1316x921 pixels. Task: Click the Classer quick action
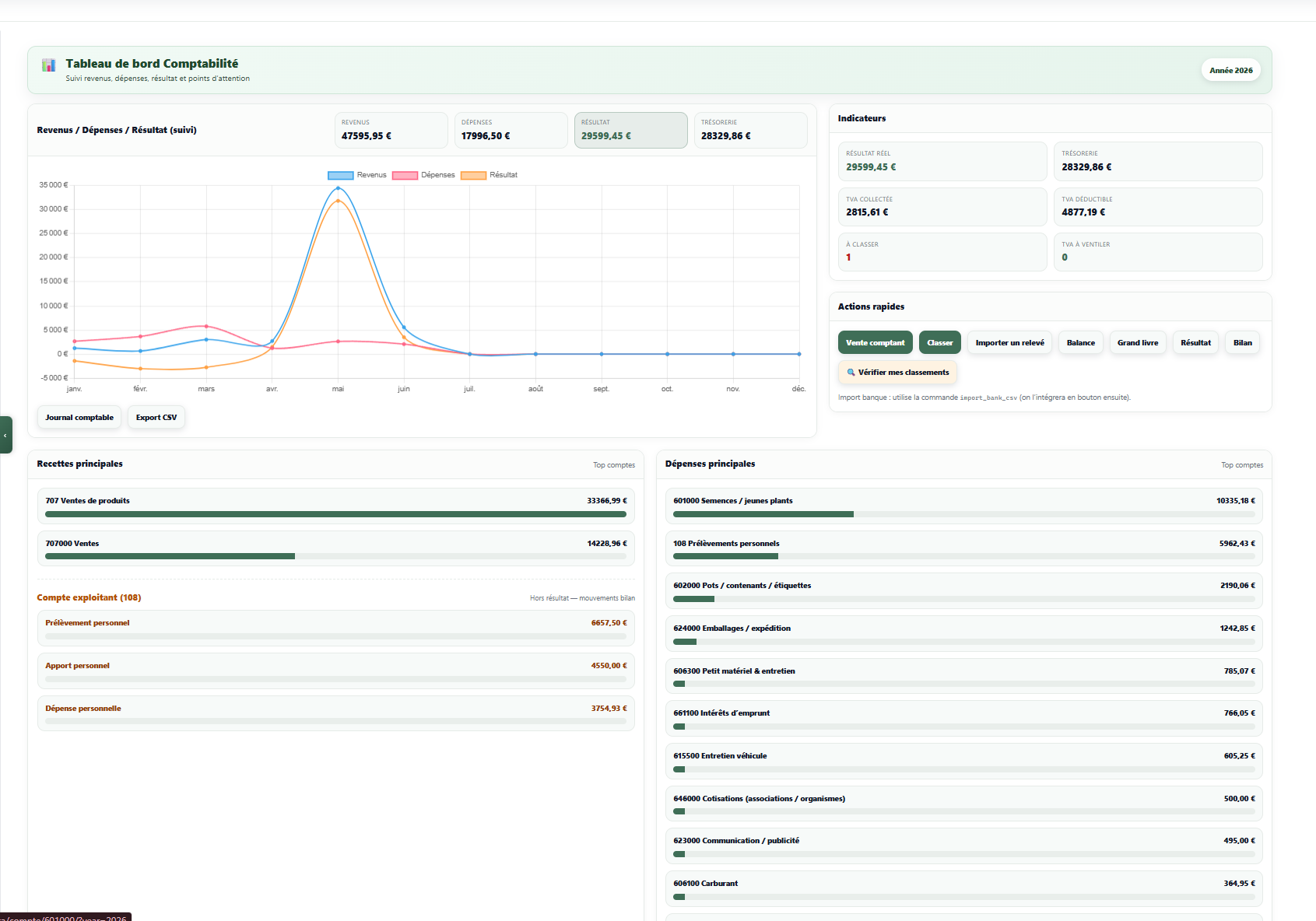coord(939,343)
